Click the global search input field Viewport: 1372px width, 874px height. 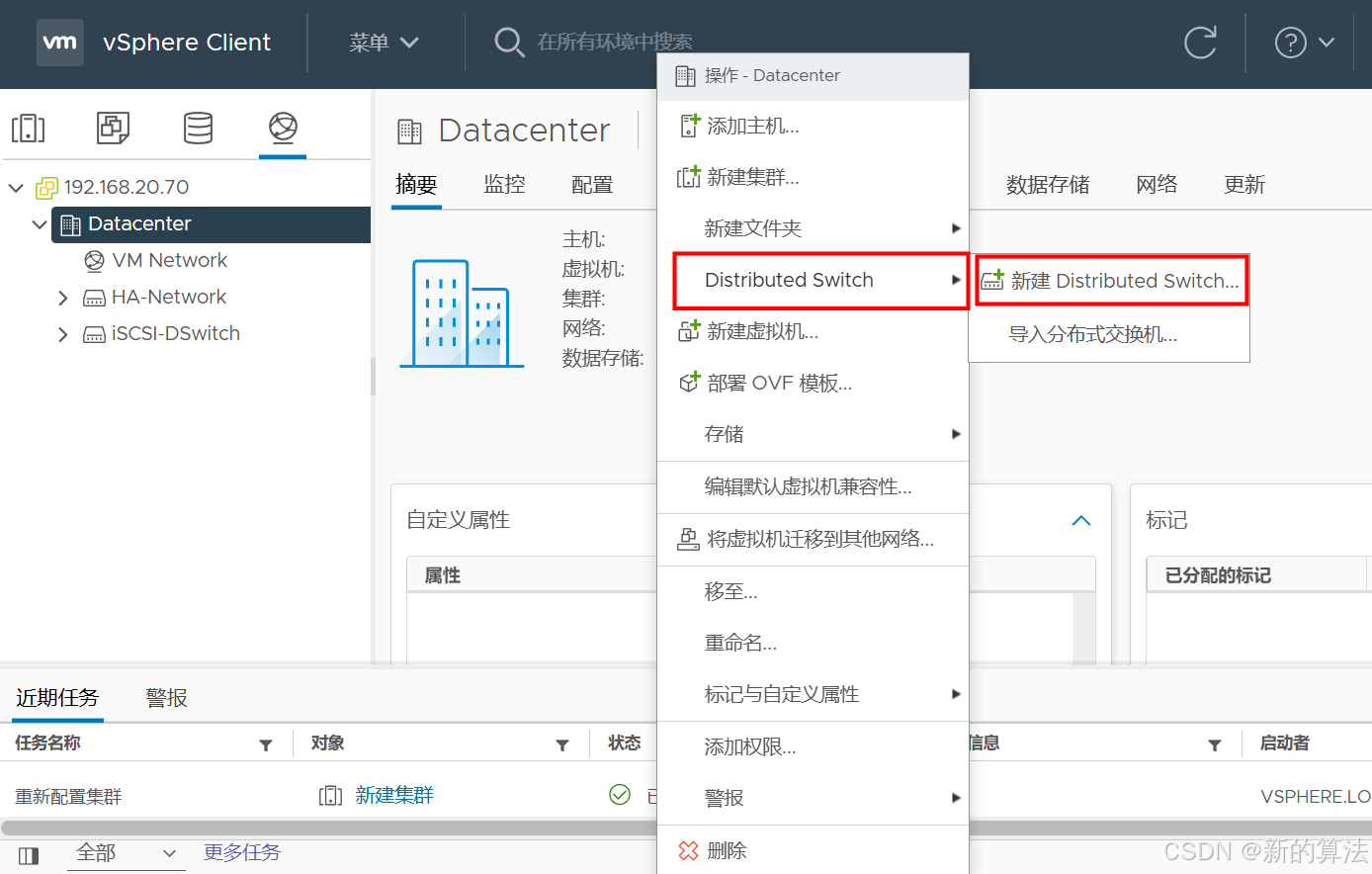615,43
